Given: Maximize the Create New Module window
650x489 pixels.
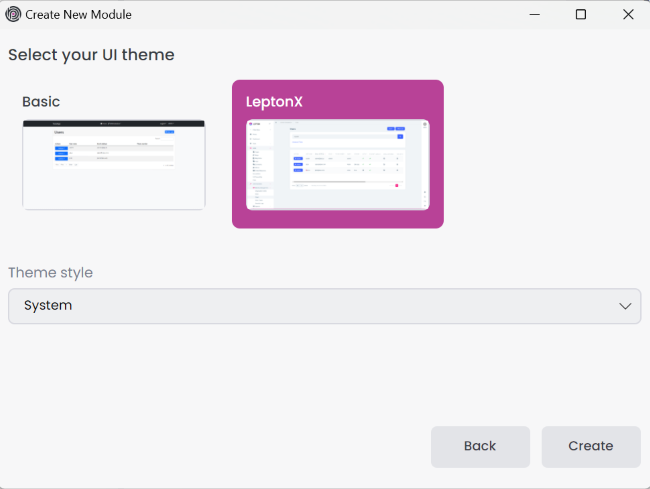Looking at the screenshot, I should (581, 14).
